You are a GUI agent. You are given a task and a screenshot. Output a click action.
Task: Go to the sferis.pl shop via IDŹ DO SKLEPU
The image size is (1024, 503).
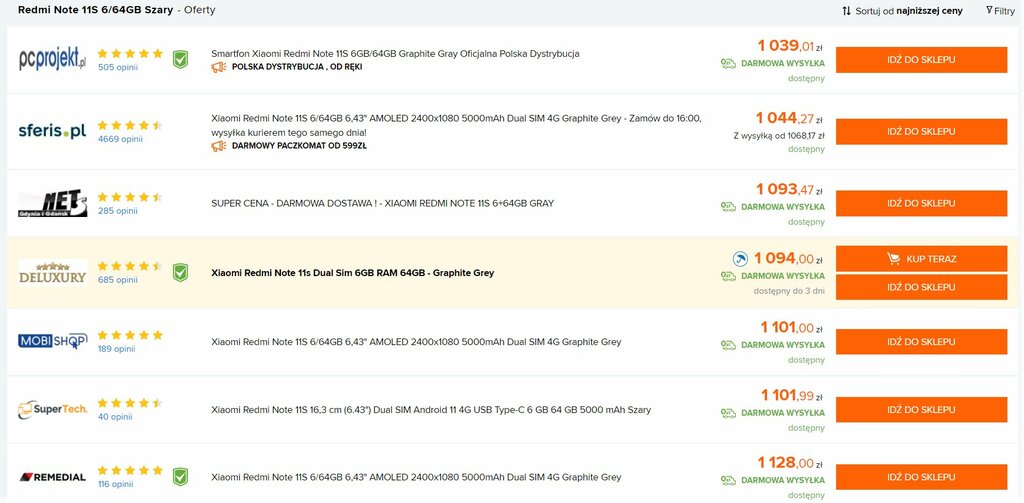coord(921,131)
